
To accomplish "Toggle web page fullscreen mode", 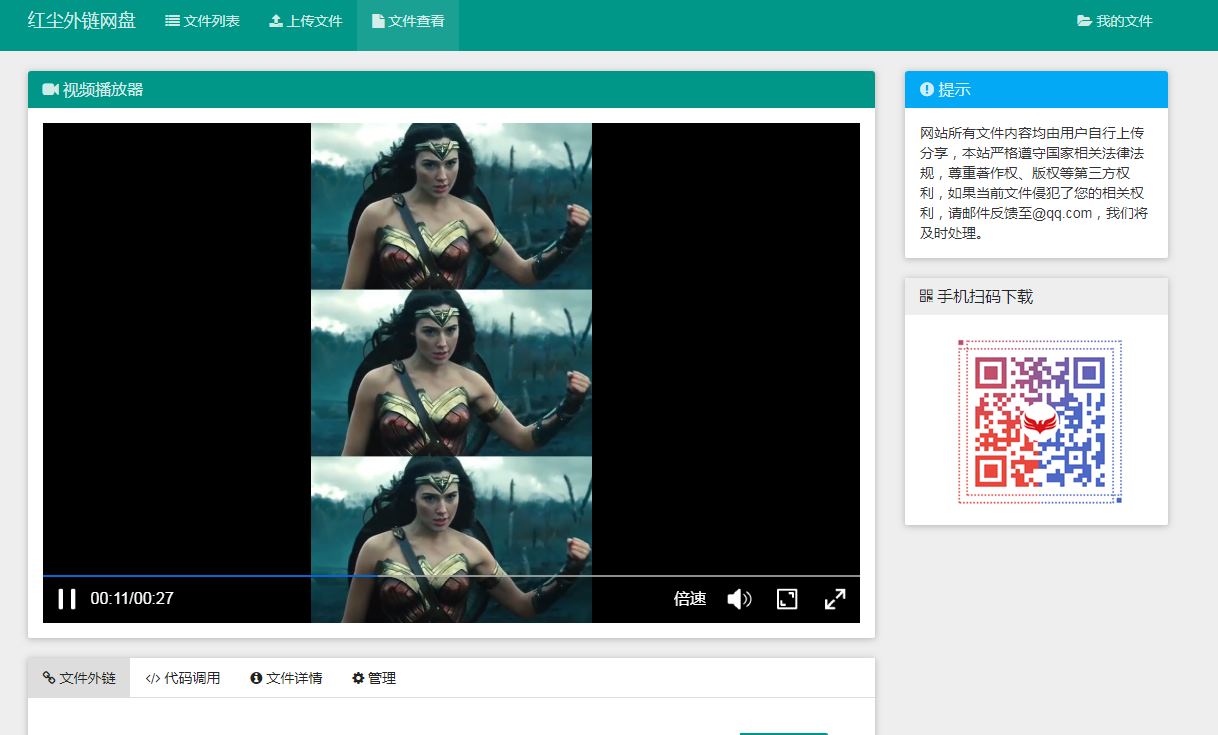I will (x=787, y=599).
